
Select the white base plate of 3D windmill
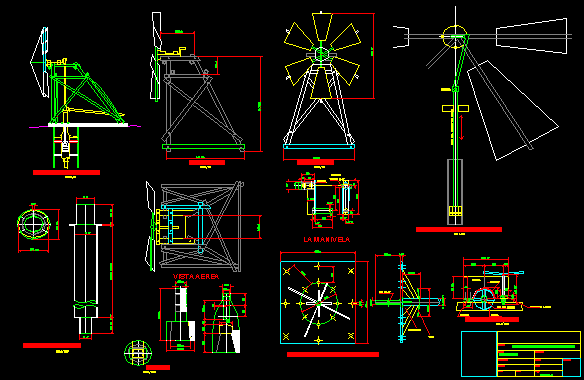88,125
